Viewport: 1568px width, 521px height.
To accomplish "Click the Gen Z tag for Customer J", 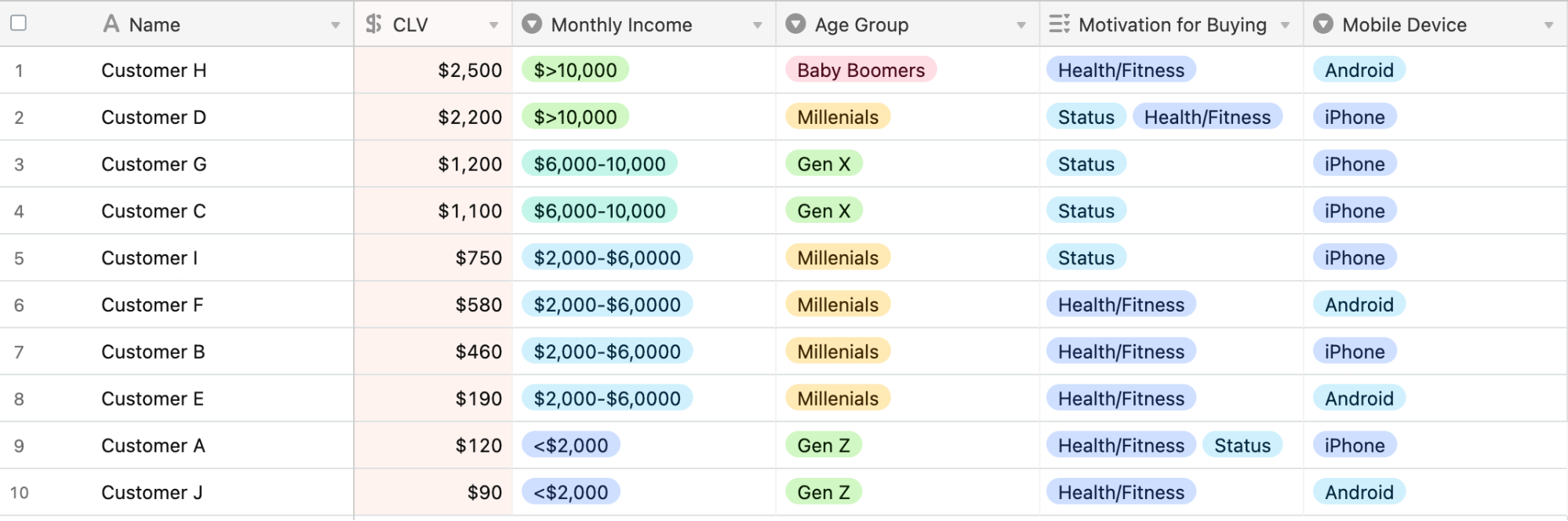I will 824,492.
